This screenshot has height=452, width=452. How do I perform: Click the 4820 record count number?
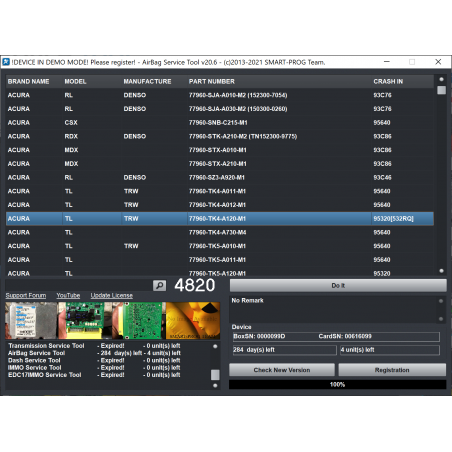tap(195, 285)
